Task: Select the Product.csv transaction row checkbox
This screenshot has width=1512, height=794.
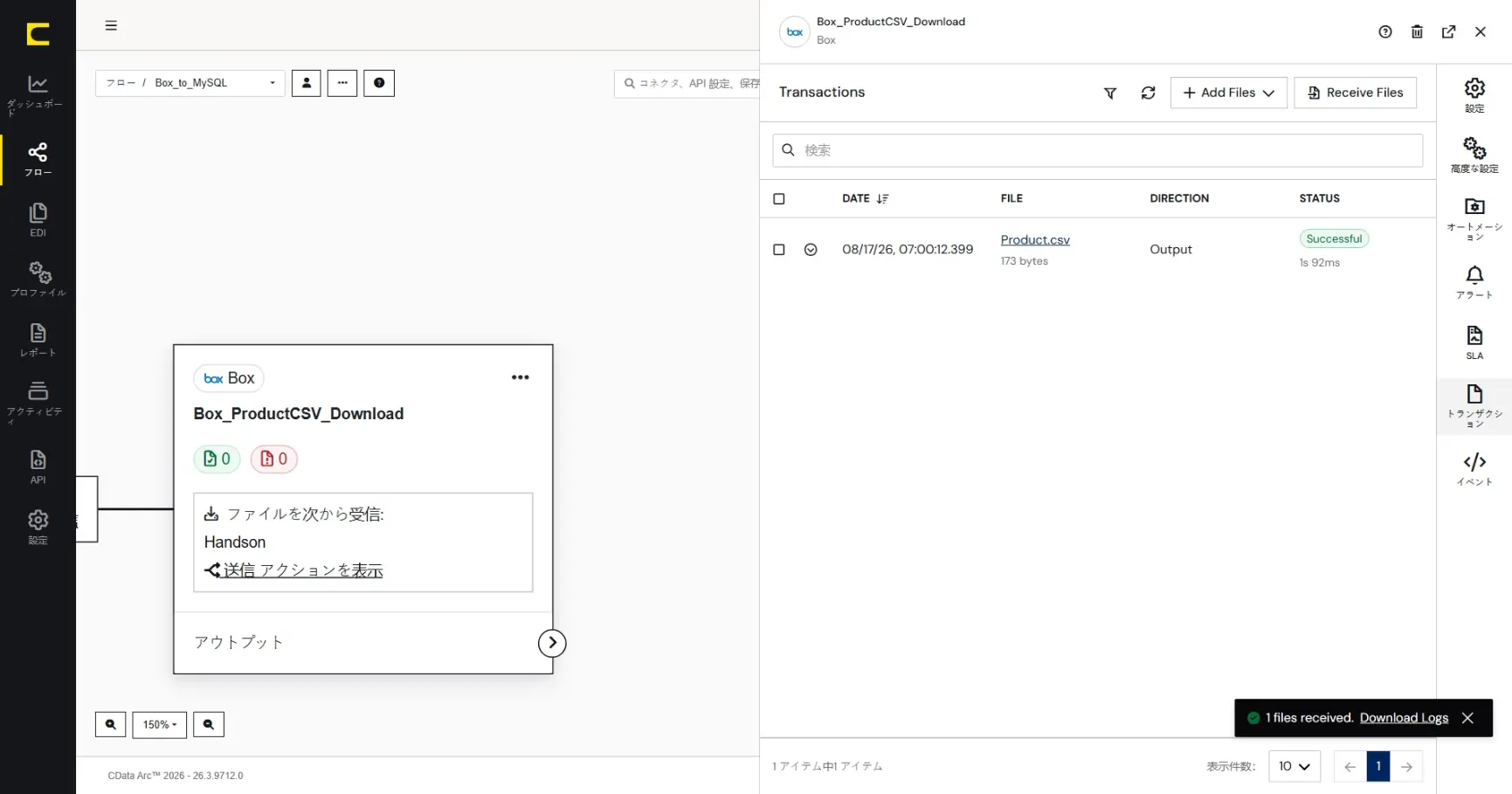Action: (779, 250)
